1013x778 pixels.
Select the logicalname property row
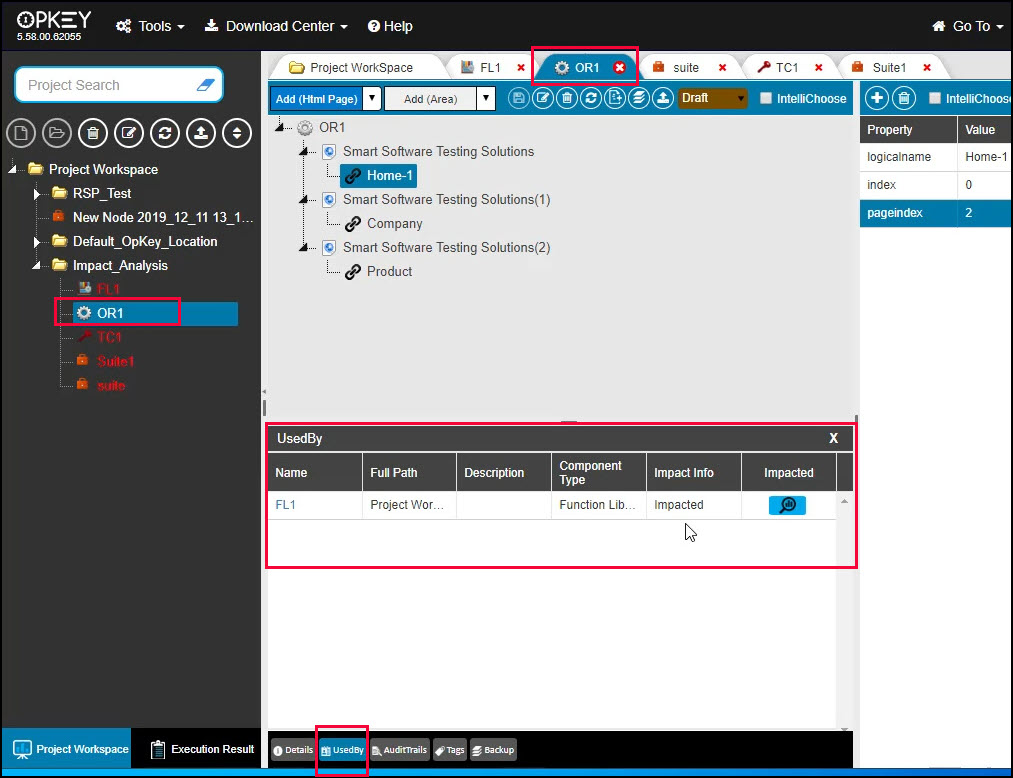point(935,157)
